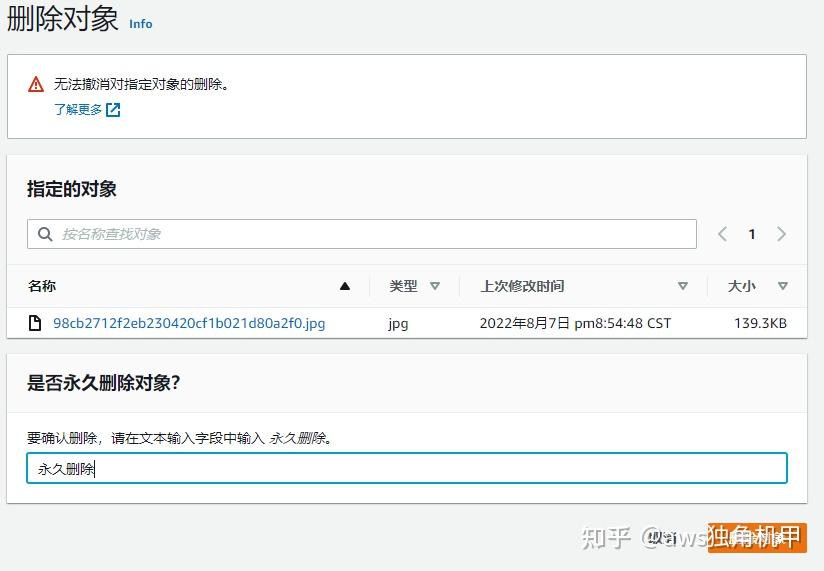Click the 无法撤消对指定对象的删除 warning text
The width and height of the screenshot is (824, 571).
point(141,84)
